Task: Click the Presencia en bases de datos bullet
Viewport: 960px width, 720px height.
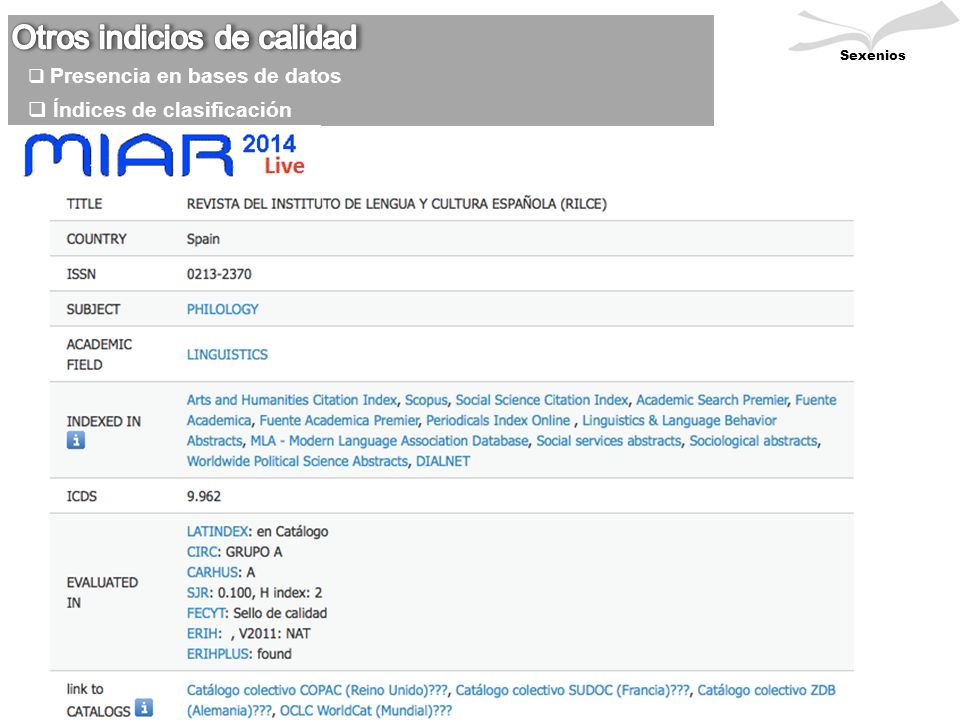Action: click(x=186, y=76)
